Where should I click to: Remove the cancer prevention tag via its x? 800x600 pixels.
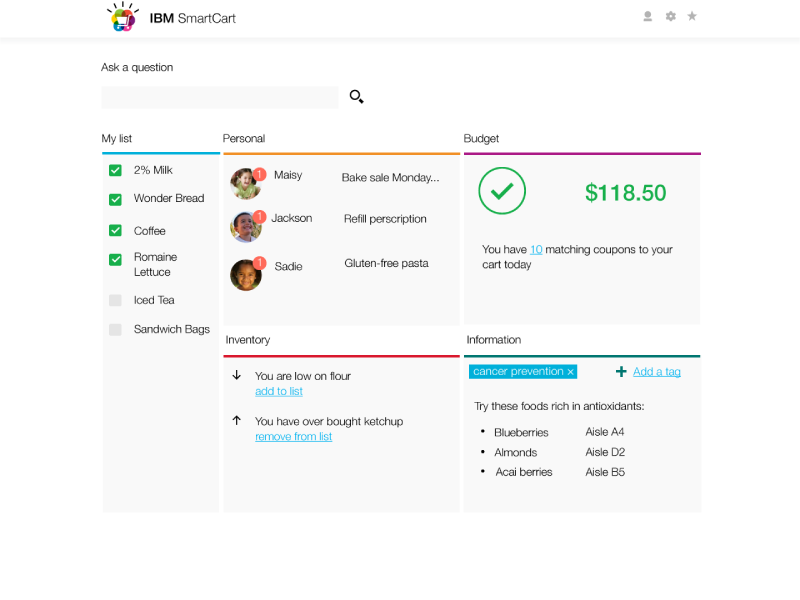[570, 371]
